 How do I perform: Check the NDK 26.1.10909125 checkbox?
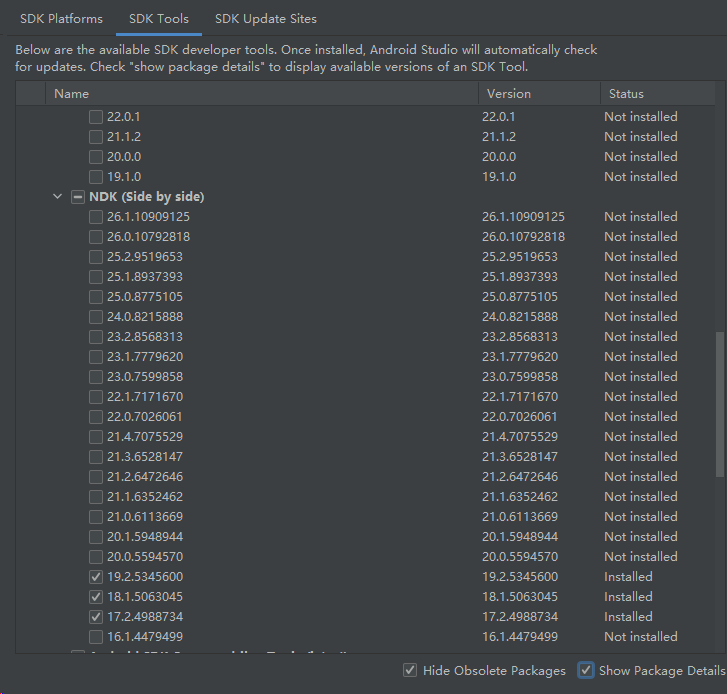96,217
